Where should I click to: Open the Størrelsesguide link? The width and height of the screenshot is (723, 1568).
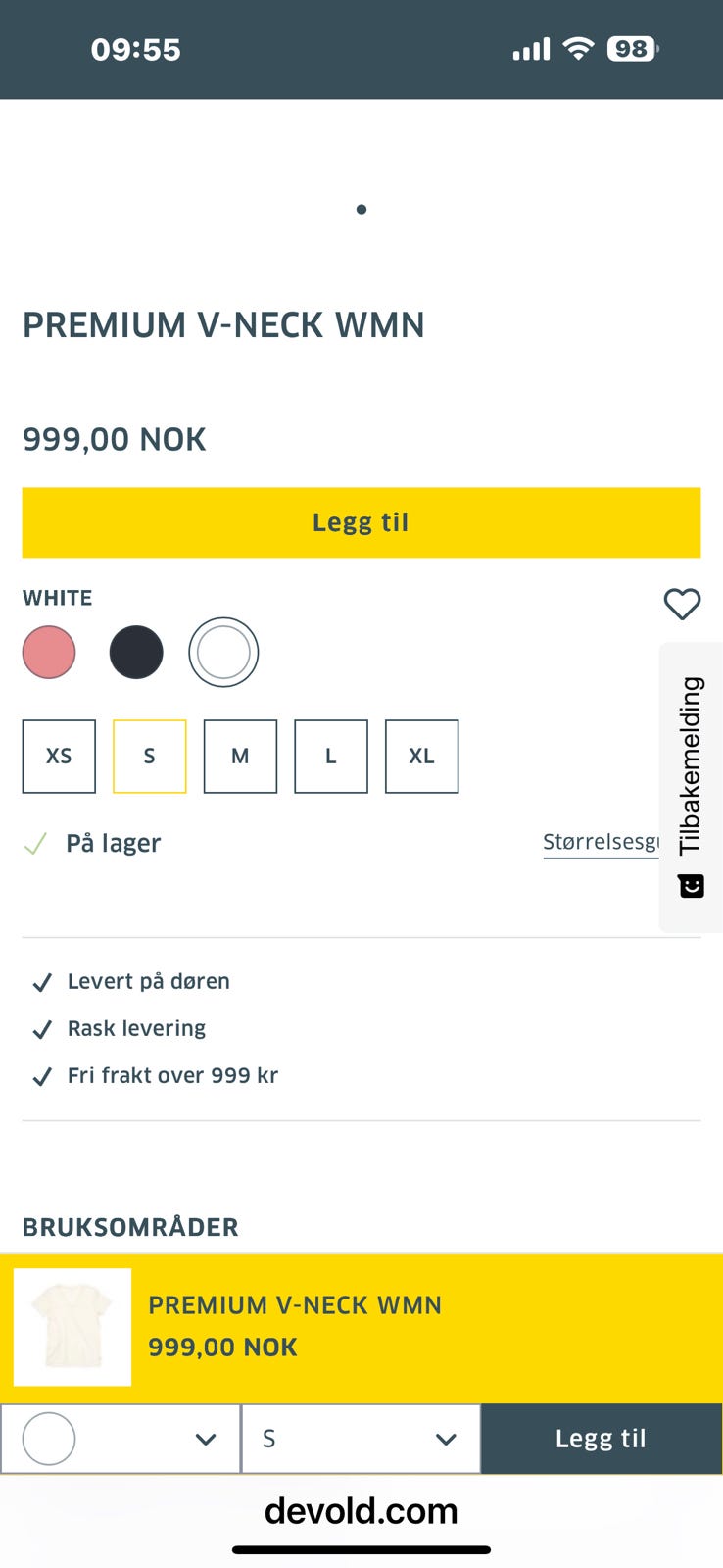click(x=602, y=843)
